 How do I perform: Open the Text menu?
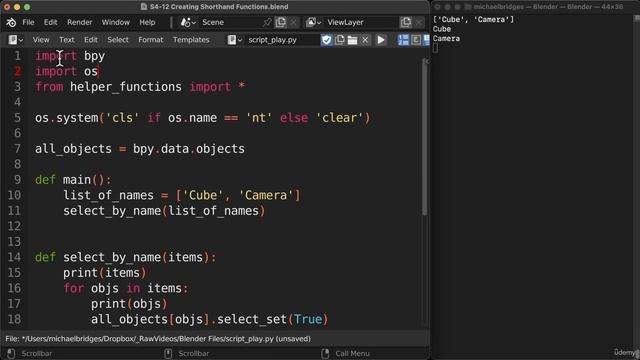point(67,40)
